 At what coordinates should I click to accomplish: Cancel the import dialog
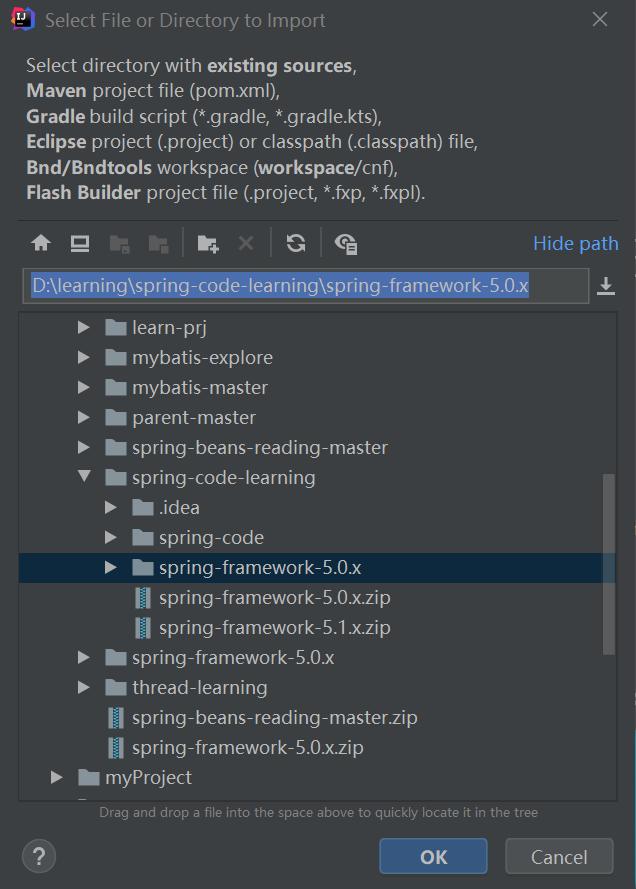point(559,857)
